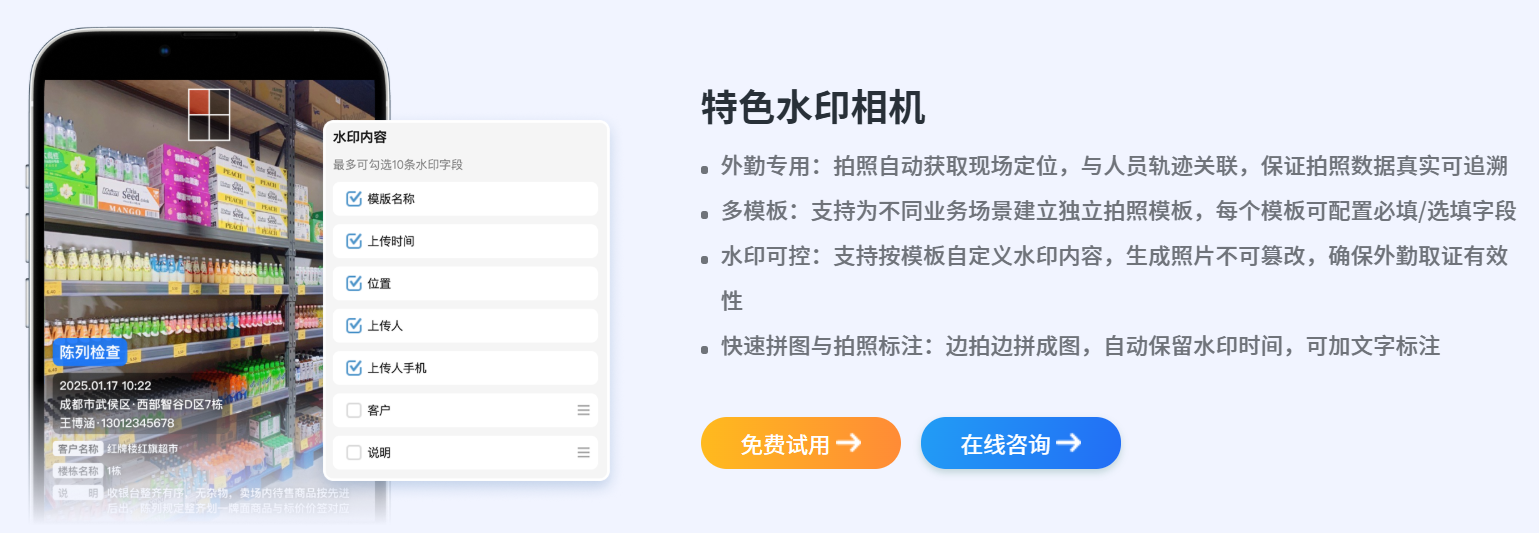Toggle the 上传人手机 checkbox
1539x533 pixels.
tap(353, 368)
